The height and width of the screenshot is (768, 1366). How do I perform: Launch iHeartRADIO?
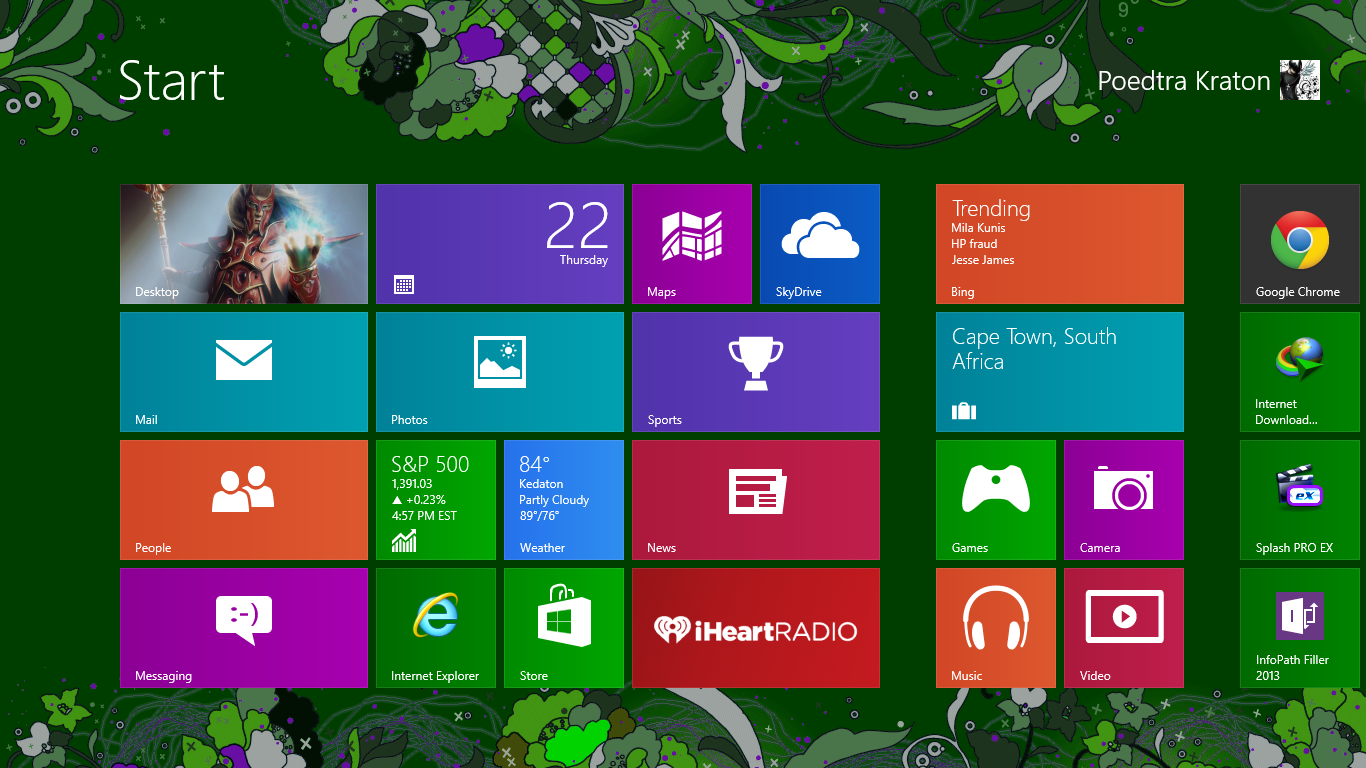click(x=755, y=627)
